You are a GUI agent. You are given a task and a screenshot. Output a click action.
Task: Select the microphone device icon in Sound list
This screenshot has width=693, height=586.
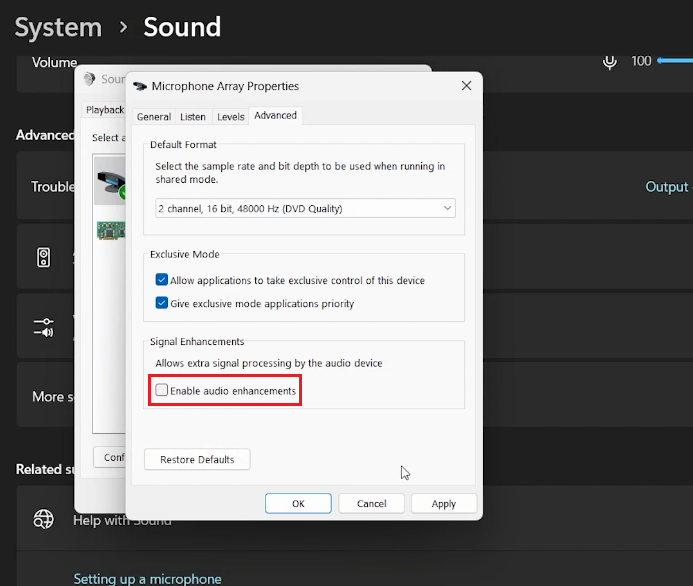click(x=109, y=181)
